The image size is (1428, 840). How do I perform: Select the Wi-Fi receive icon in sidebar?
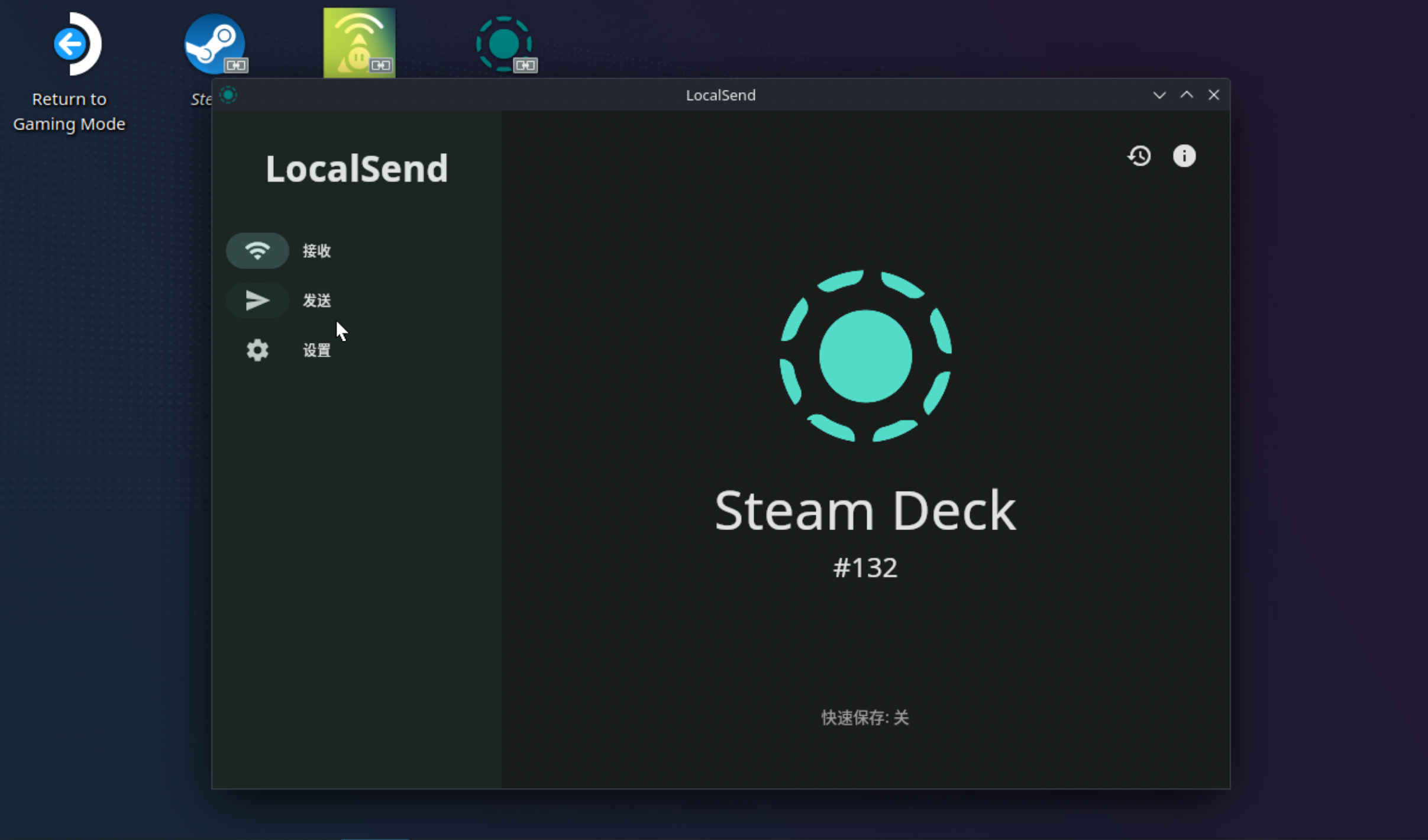[257, 251]
